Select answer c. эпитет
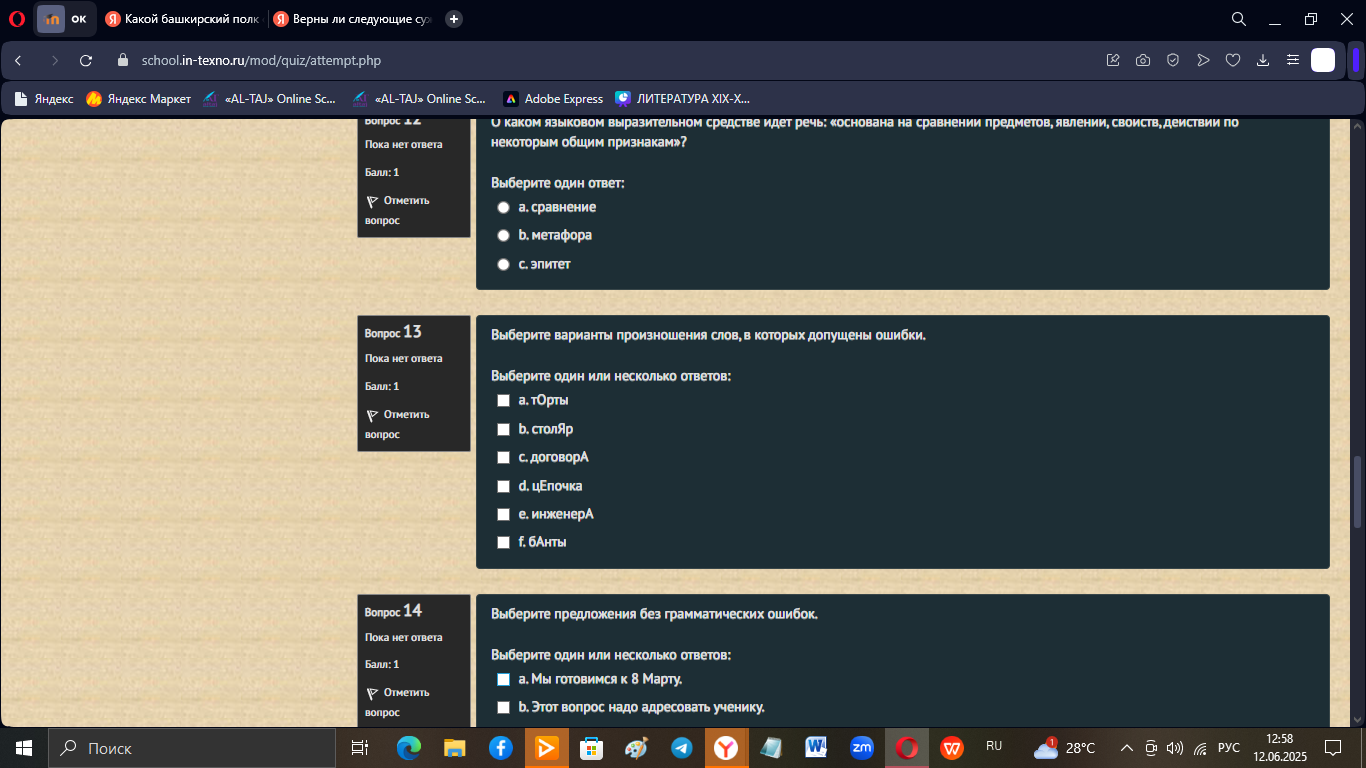The image size is (1366, 768). [x=504, y=264]
